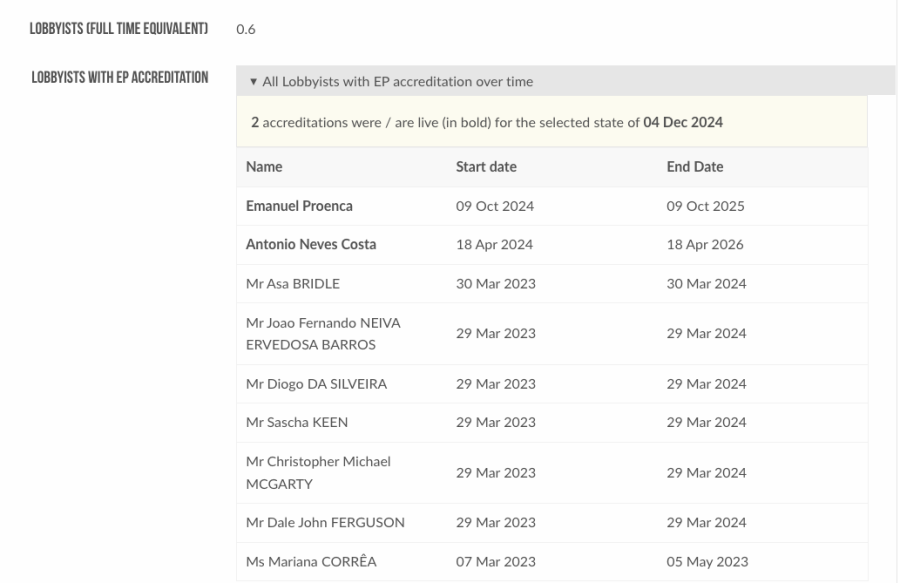Click Mr Dale John FERGUSON row

click(552, 523)
